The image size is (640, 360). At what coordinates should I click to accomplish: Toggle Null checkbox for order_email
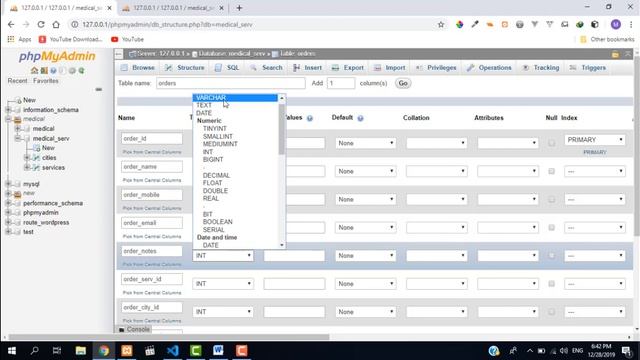(x=551, y=227)
